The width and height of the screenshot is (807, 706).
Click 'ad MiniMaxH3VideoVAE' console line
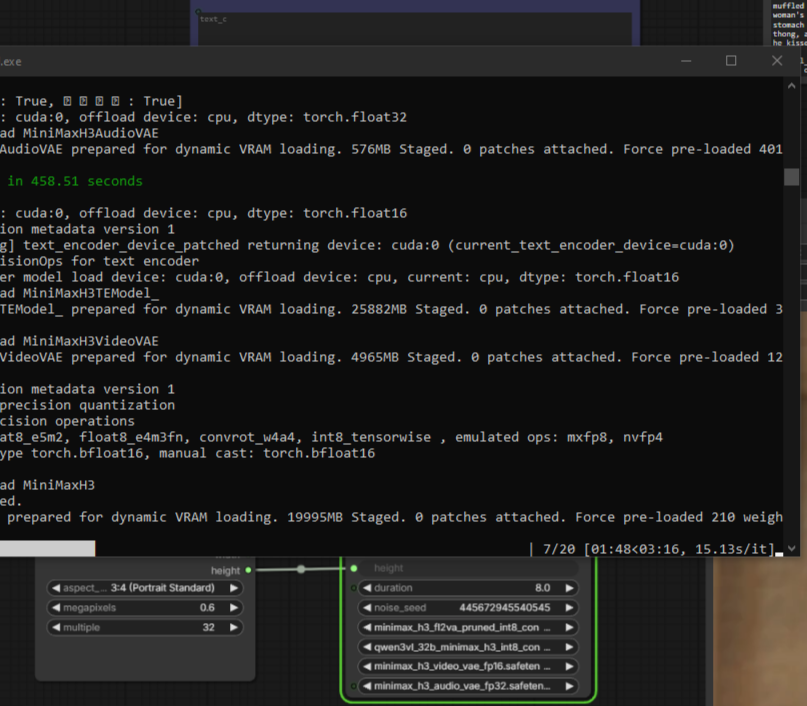pyautogui.click(x=79, y=341)
